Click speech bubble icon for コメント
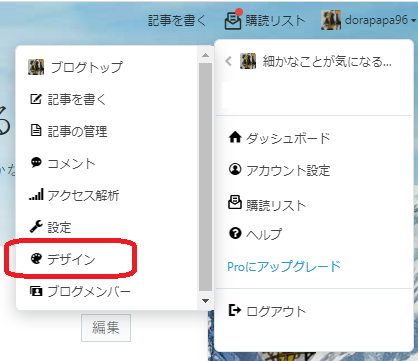Viewport: 418px width, 361px height. [x=36, y=162]
